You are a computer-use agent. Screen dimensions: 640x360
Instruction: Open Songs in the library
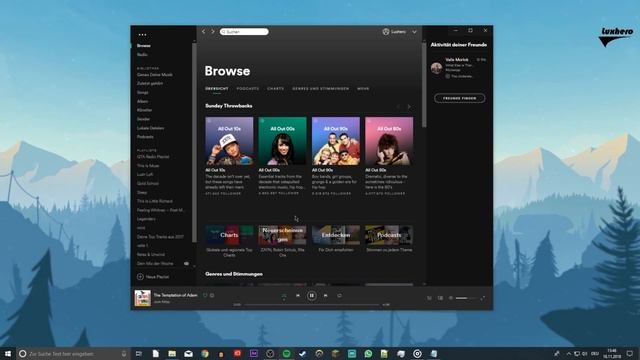[142, 92]
